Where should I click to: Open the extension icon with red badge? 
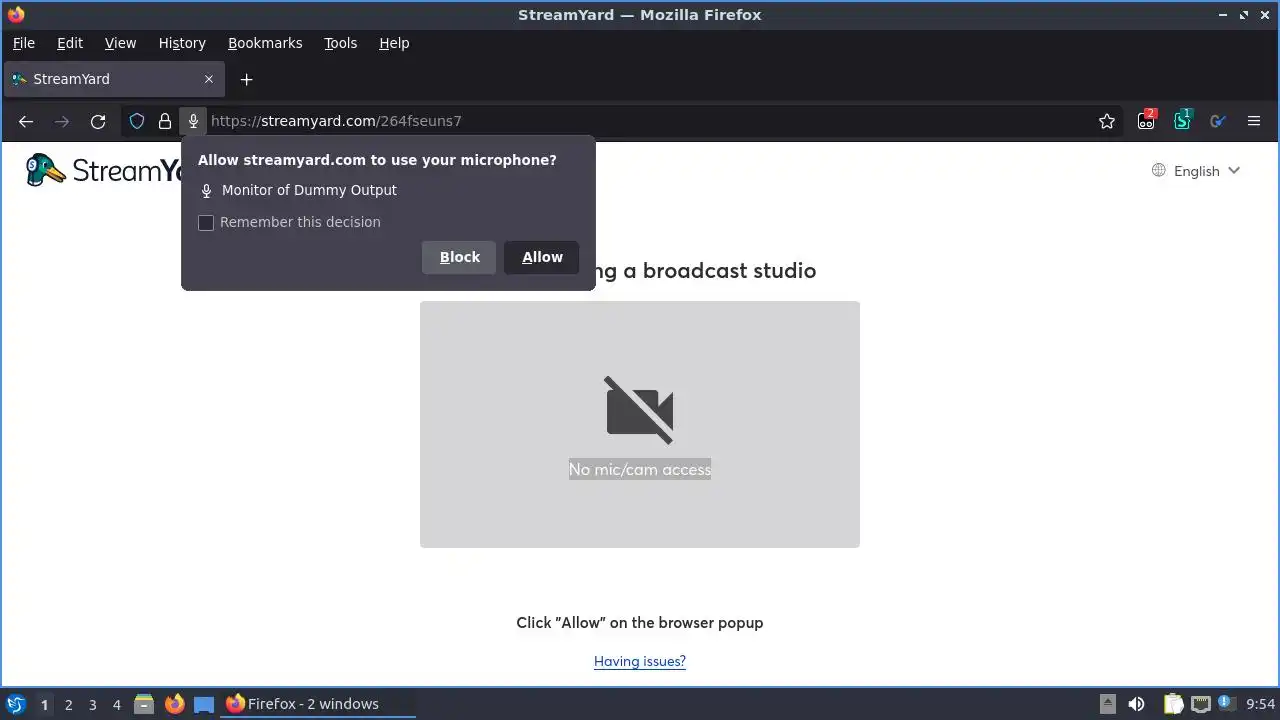pos(1146,120)
